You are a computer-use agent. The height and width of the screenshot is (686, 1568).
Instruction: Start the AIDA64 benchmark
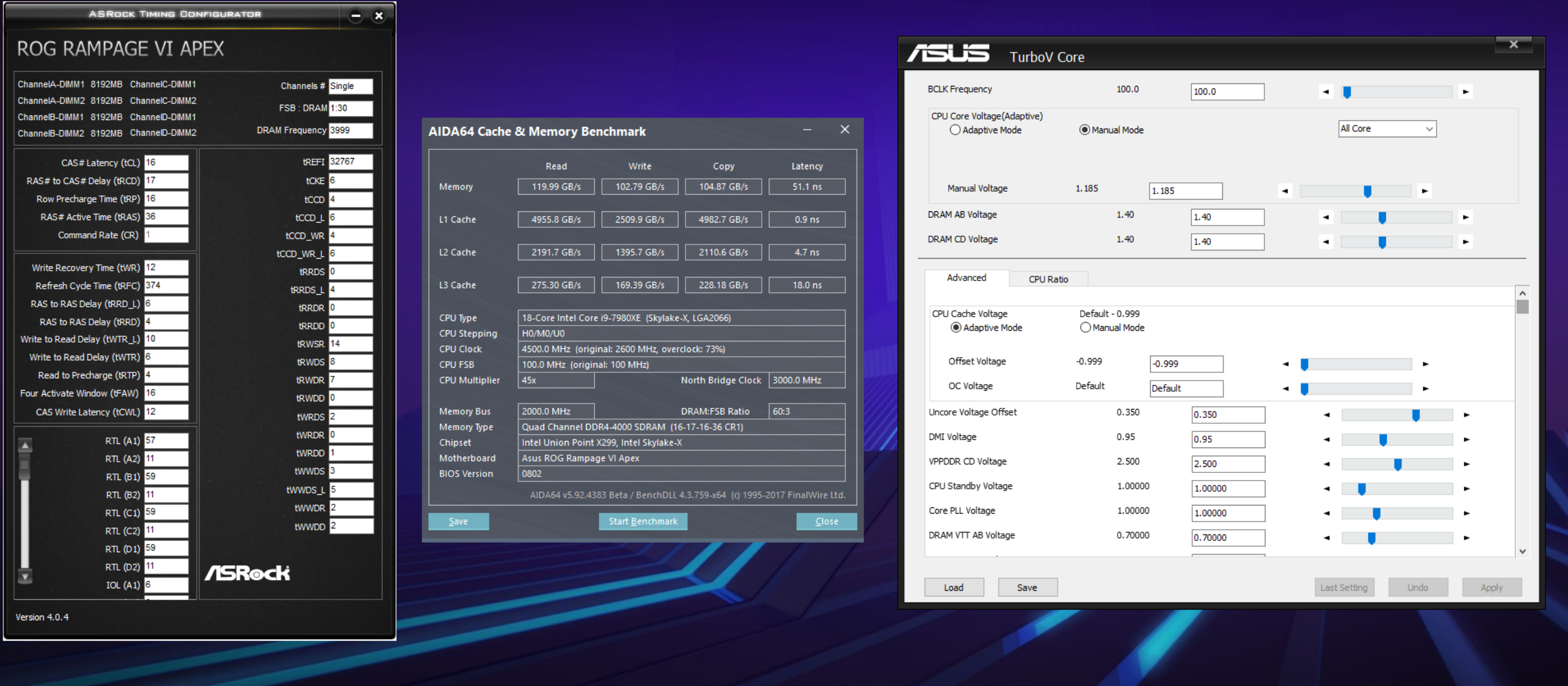click(643, 521)
